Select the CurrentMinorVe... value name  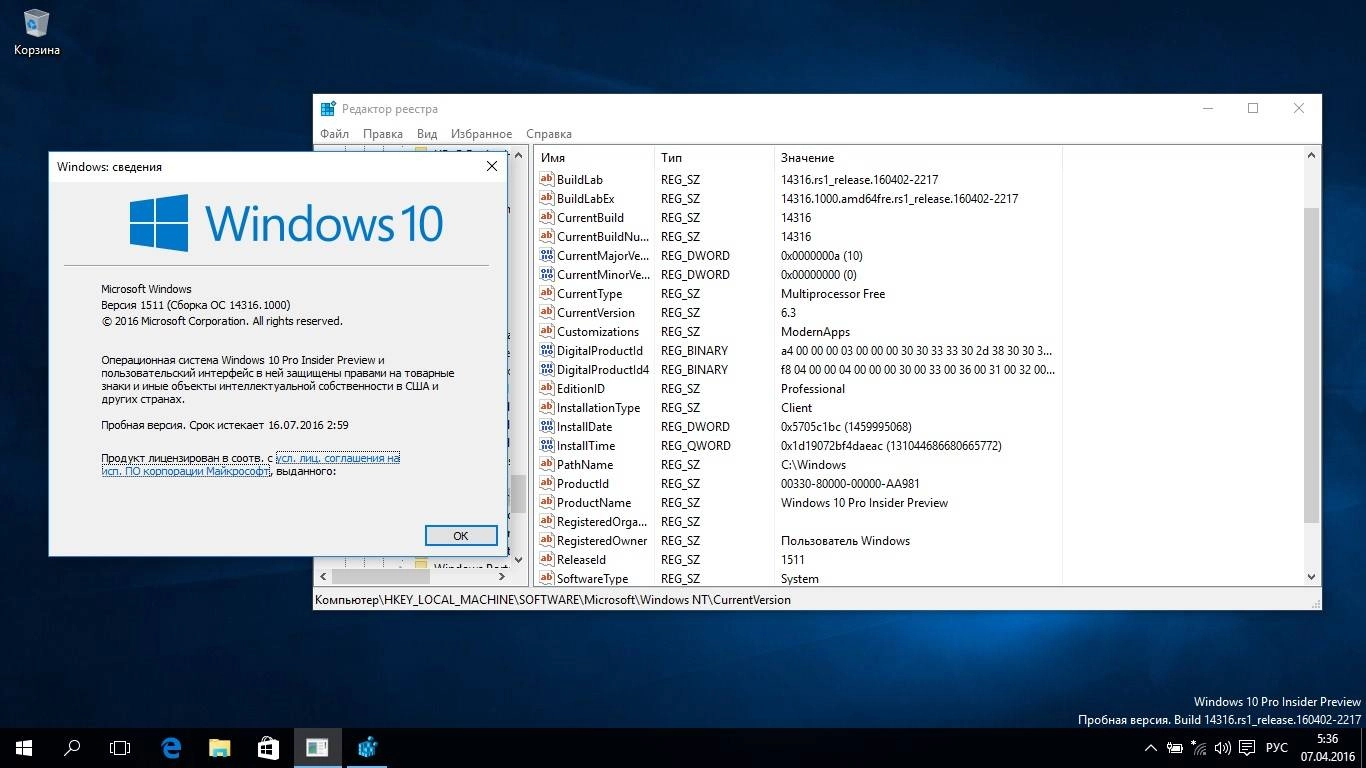pos(603,274)
